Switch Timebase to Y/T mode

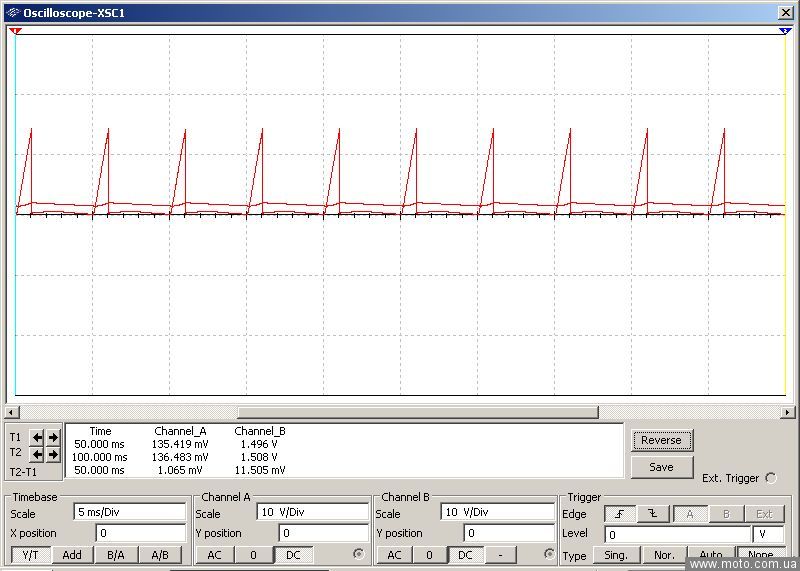point(31,555)
